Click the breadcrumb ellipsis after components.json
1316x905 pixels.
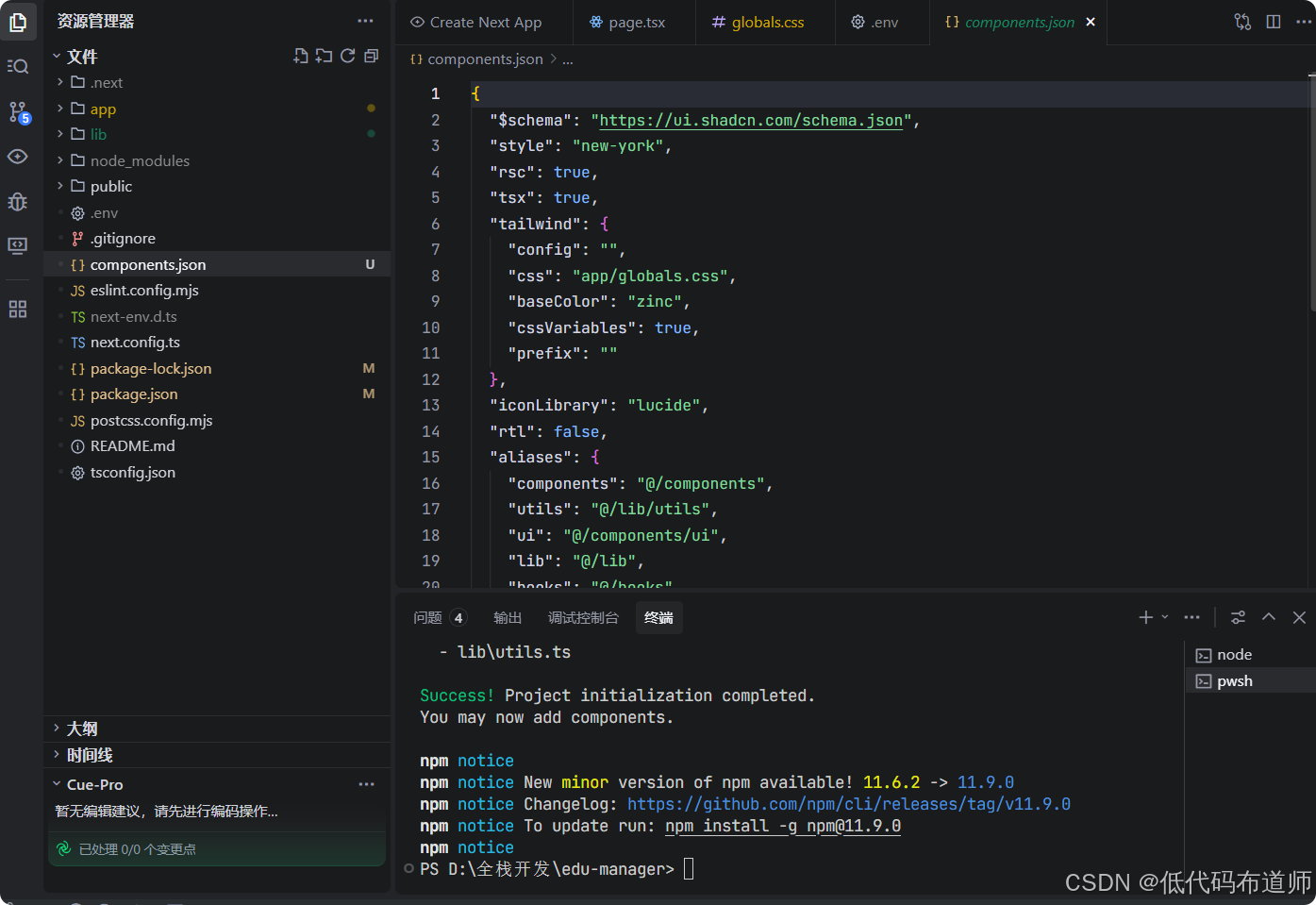(568, 59)
